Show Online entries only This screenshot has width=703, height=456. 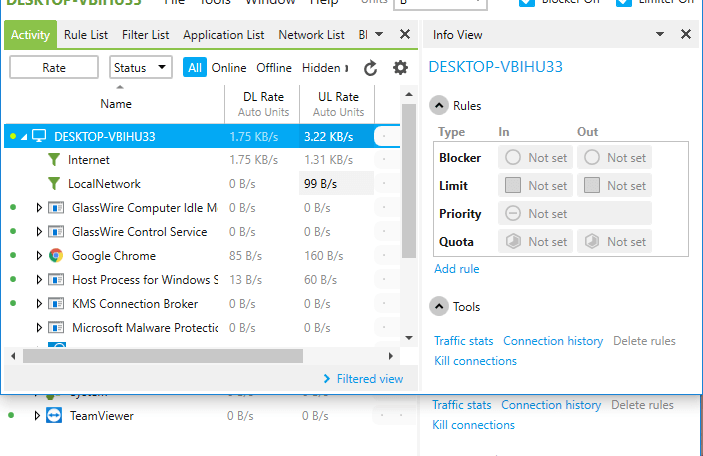point(229,68)
